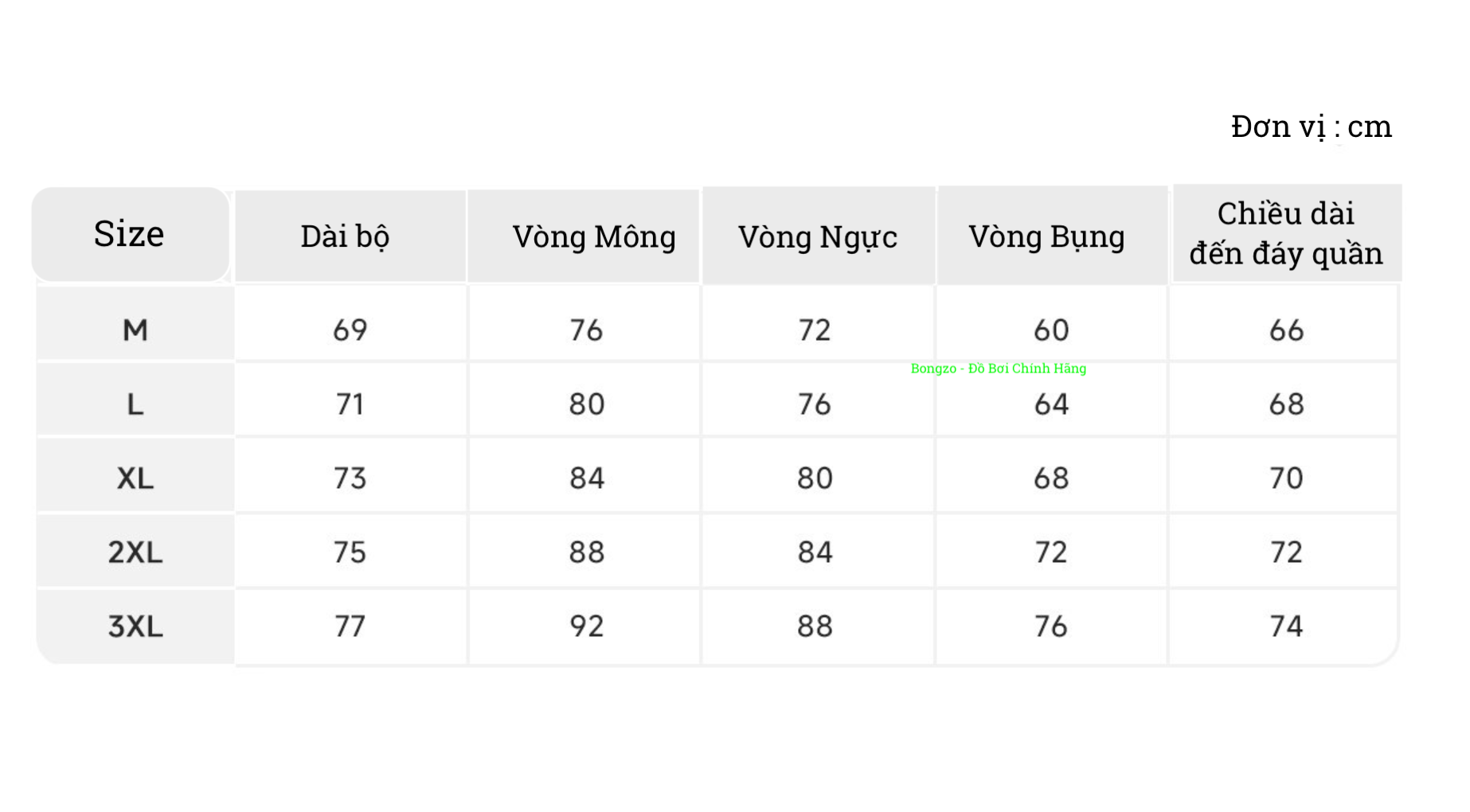Select the Dài bộ column header
Screen dimensions: 1470x812
(x=345, y=236)
